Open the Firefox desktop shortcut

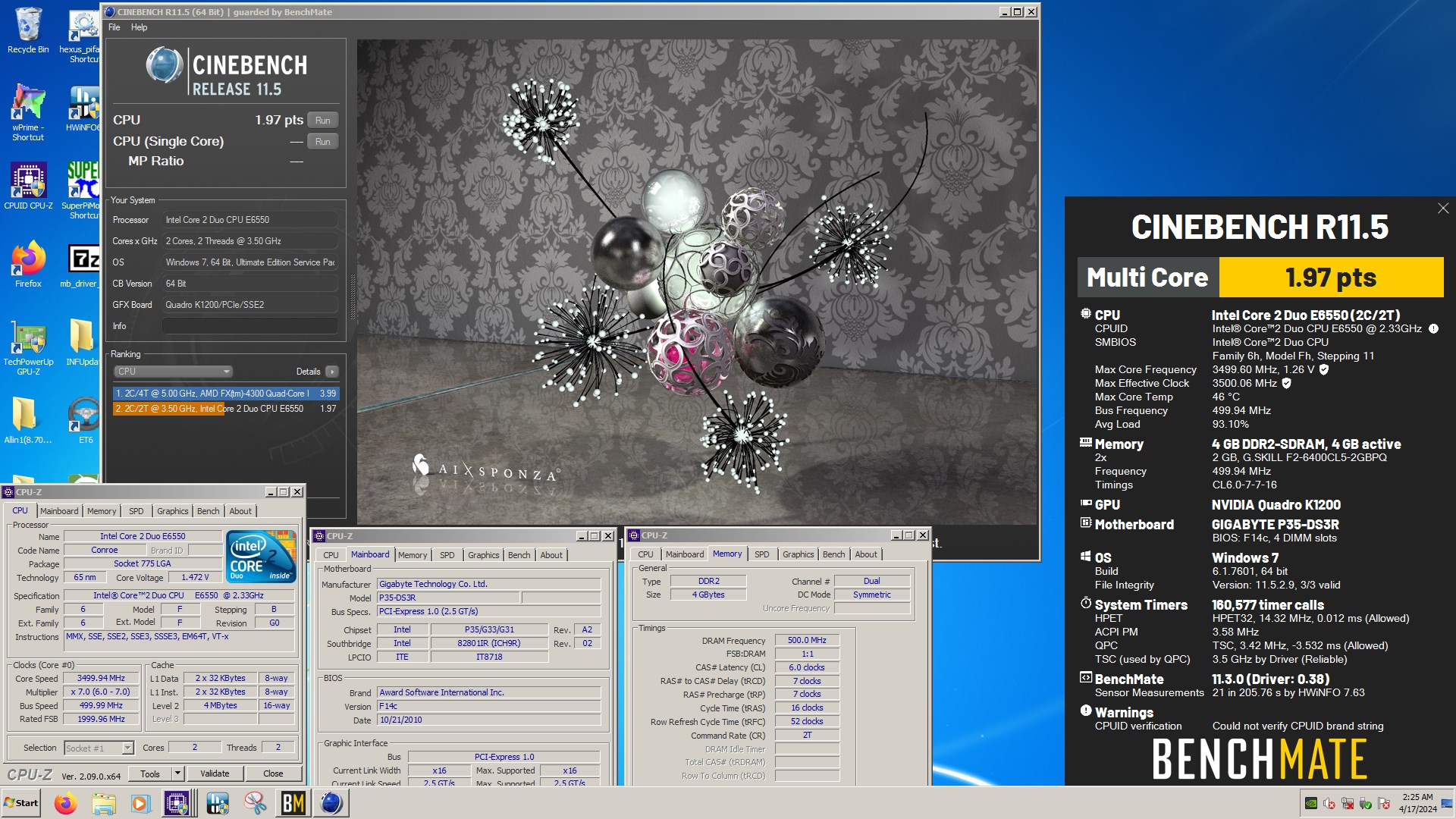click(28, 265)
